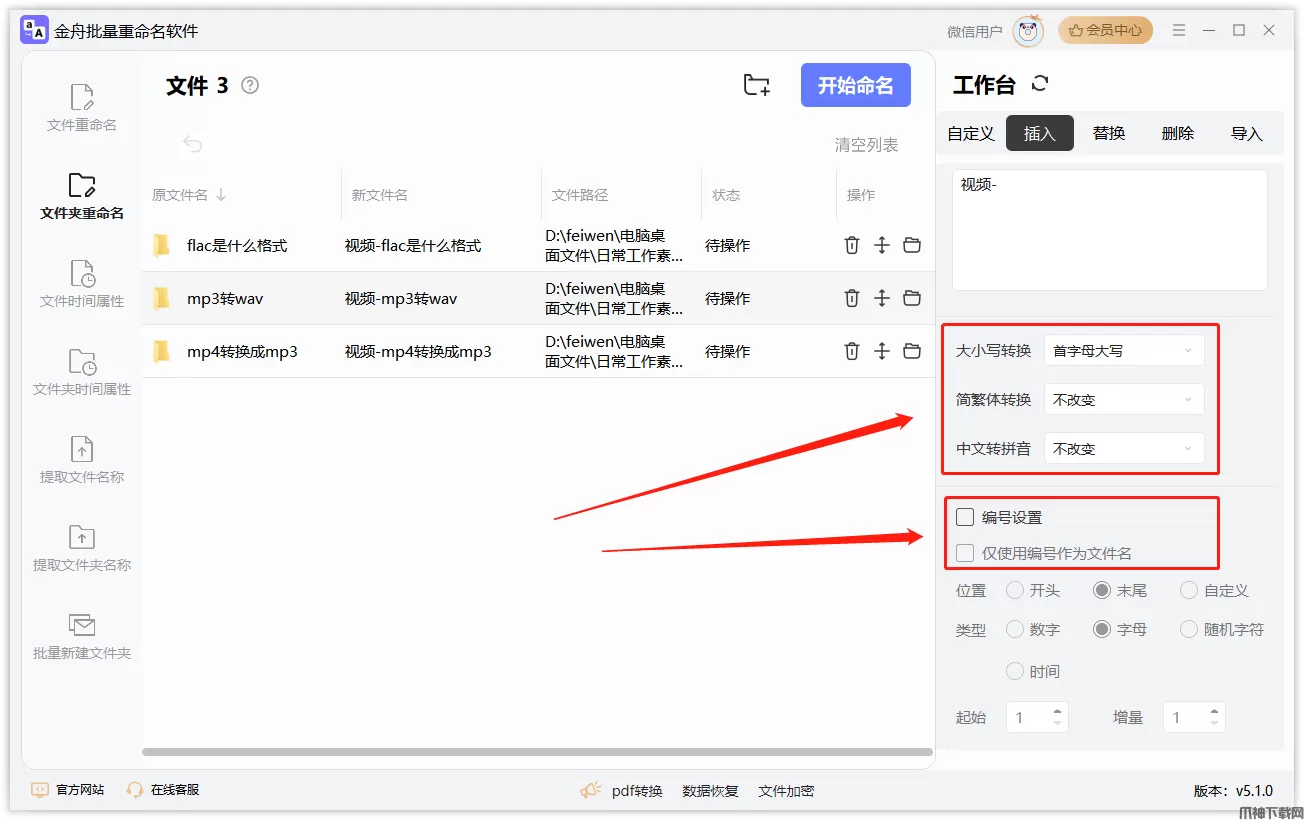Click move icon for mp4转换成mp3 row
Screen dimensions: 1304x820
pos(881,351)
